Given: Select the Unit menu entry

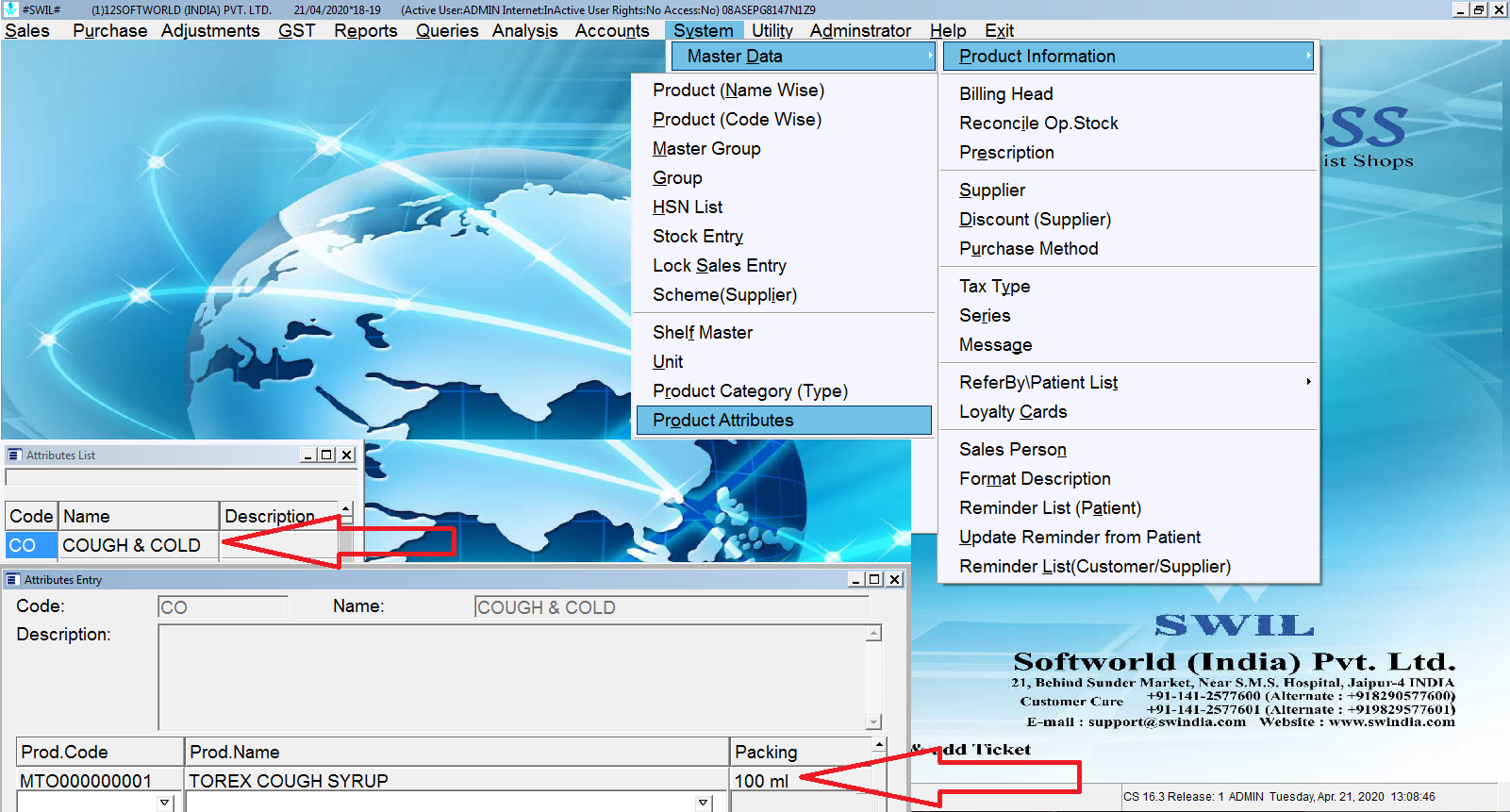Looking at the screenshot, I should 668,362.
